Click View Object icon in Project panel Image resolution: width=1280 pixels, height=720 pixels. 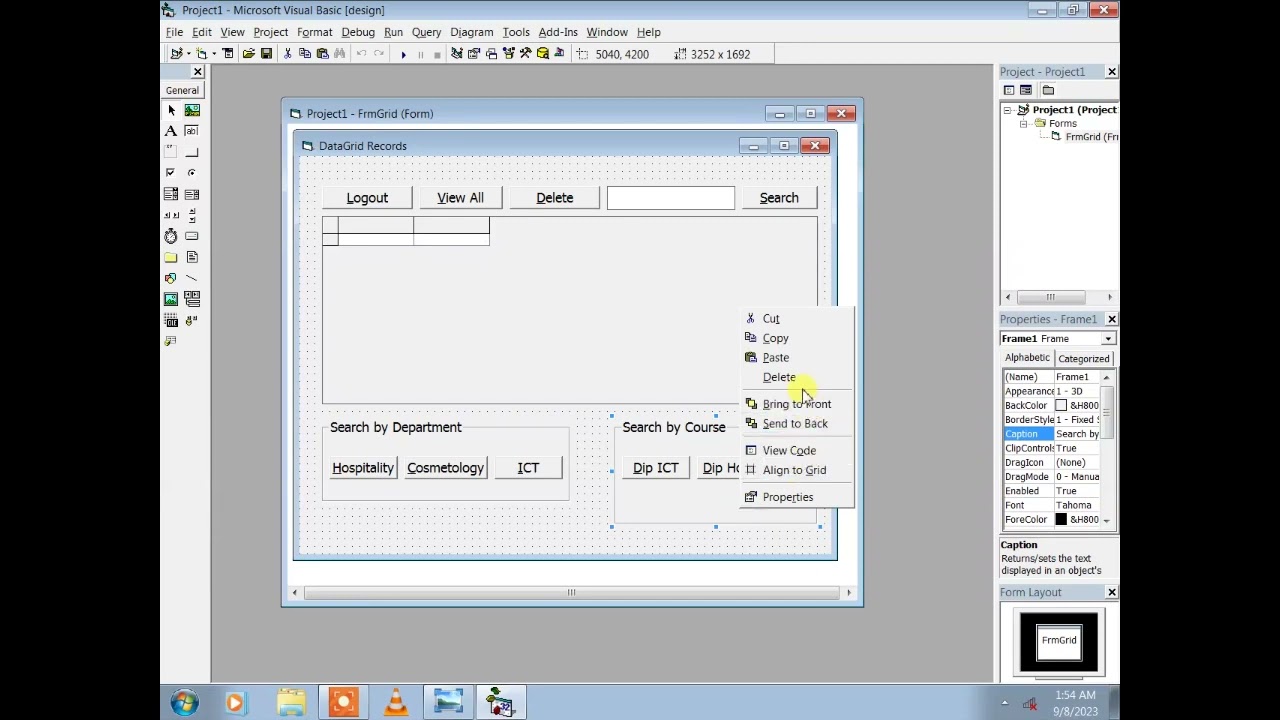point(1026,90)
